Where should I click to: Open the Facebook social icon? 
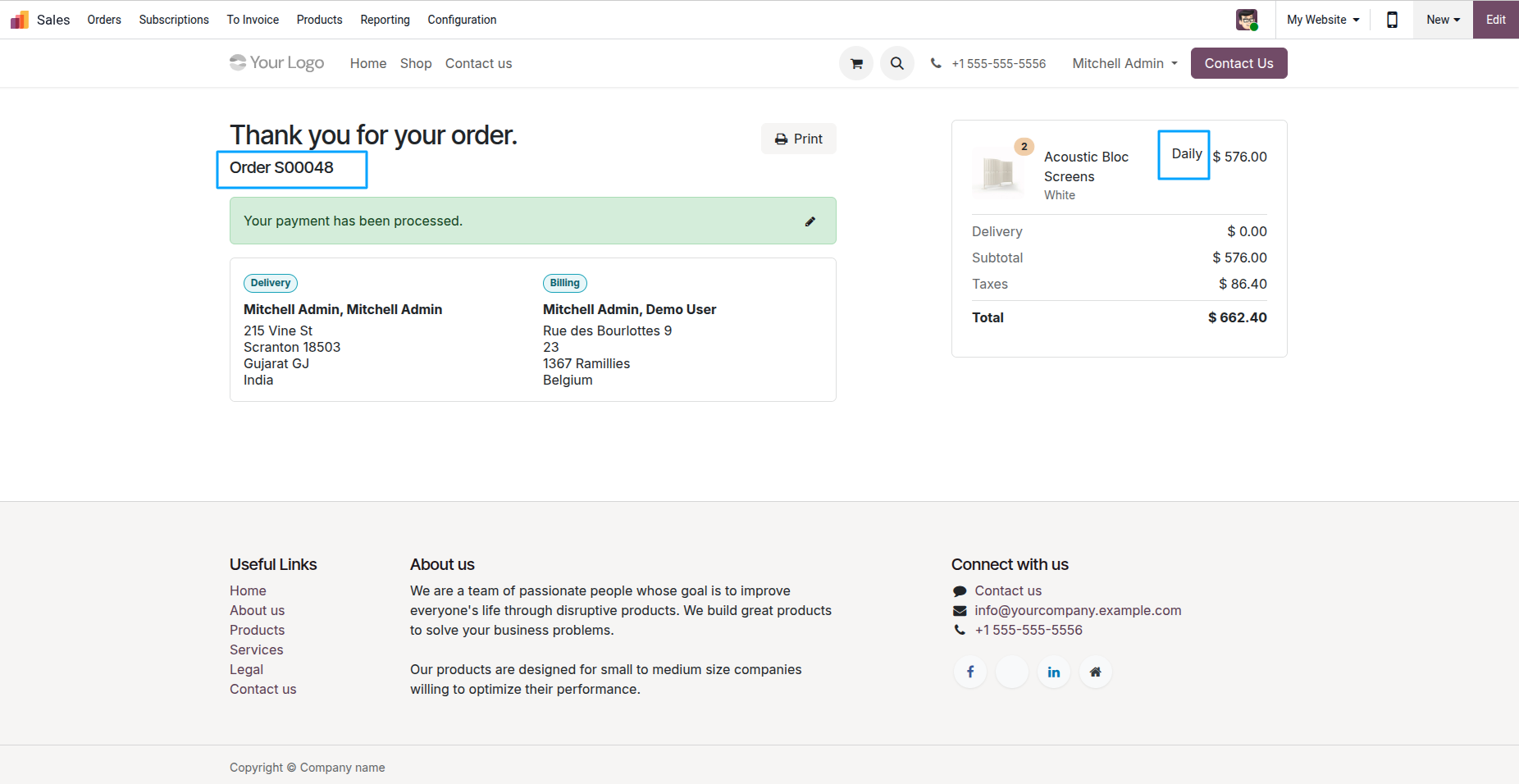970,672
